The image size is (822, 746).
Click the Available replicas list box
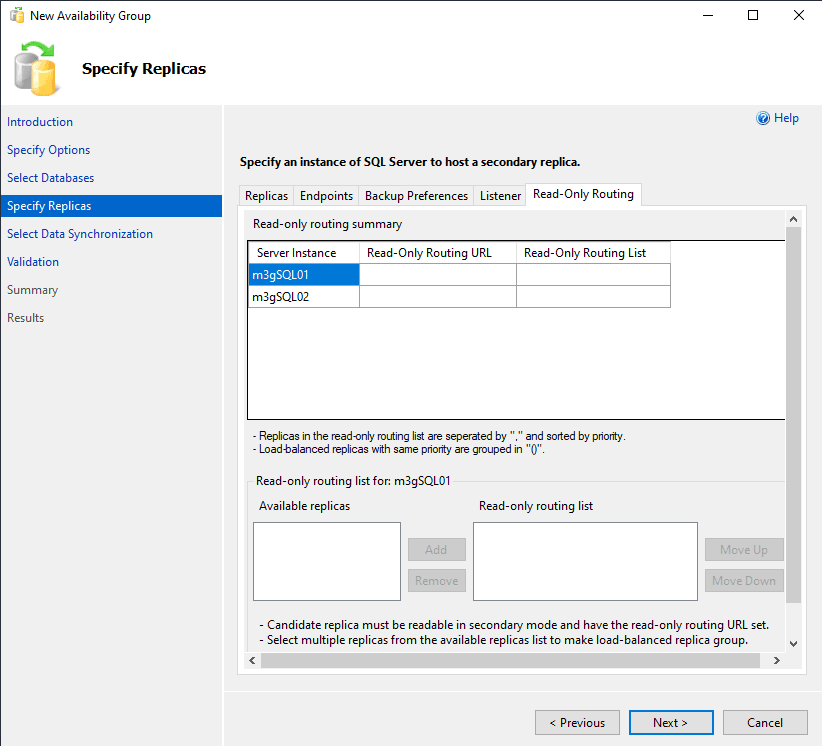click(327, 561)
